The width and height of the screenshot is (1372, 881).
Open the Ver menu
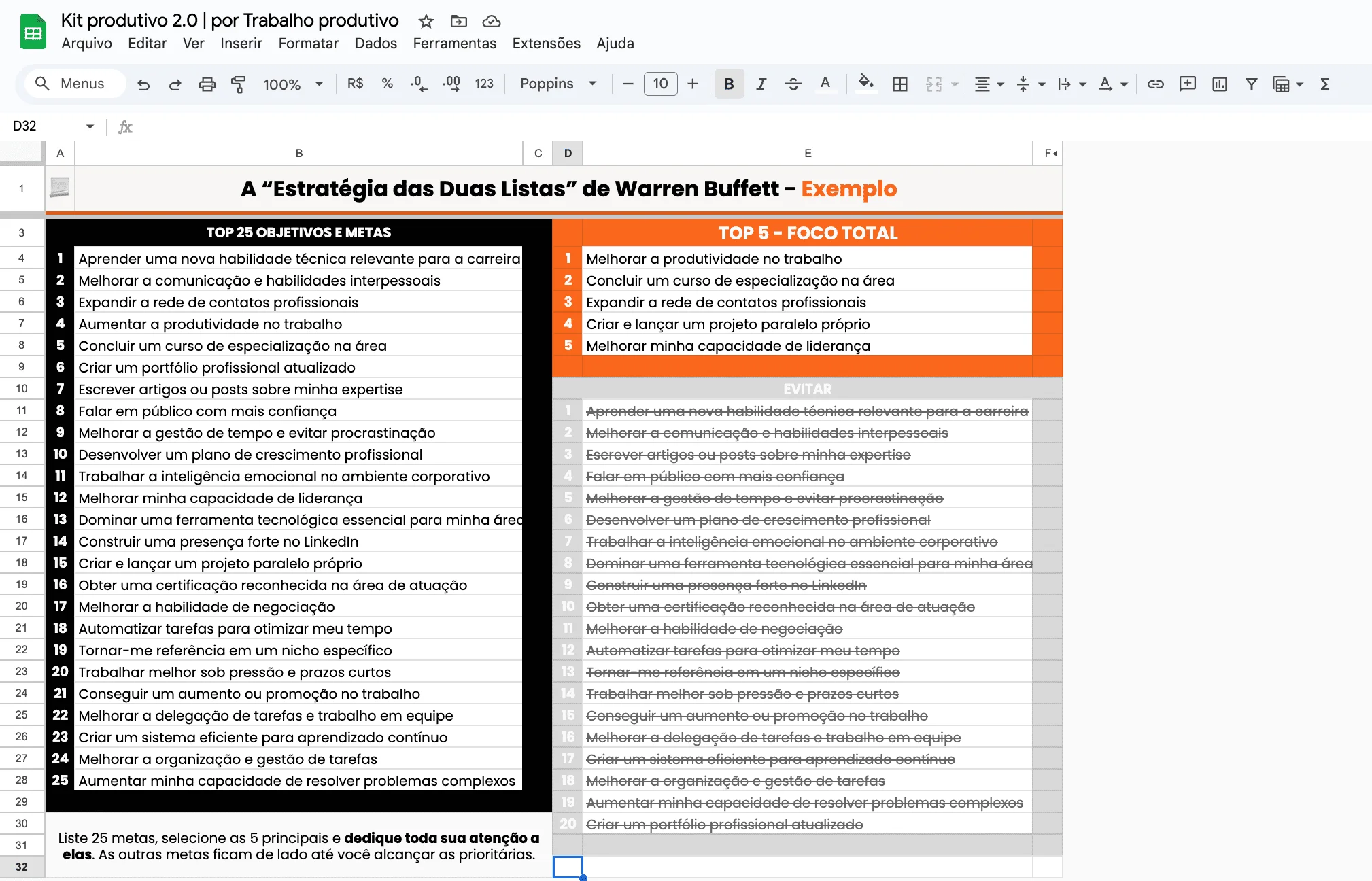[x=193, y=44]
